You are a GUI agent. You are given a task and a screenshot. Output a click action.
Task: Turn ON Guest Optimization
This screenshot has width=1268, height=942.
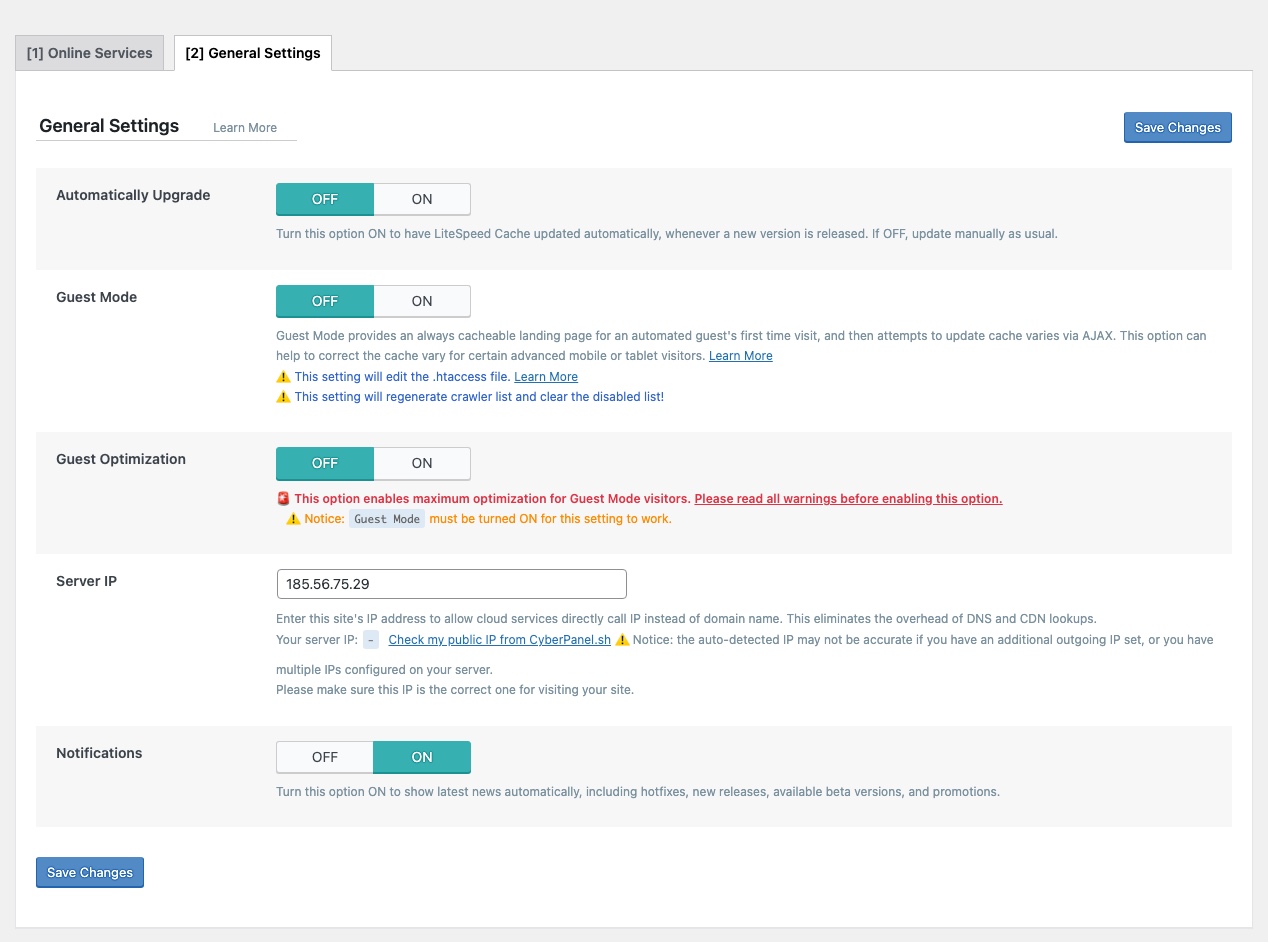pos(422,463)
